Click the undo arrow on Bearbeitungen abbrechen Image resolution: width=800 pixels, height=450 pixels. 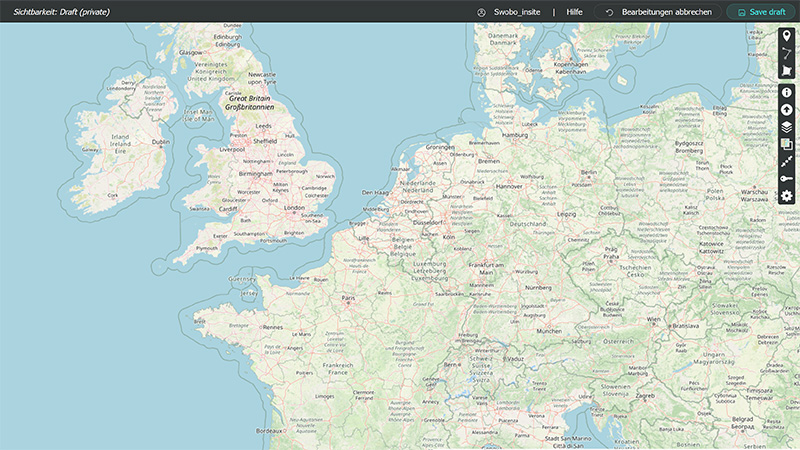[609, 12]
